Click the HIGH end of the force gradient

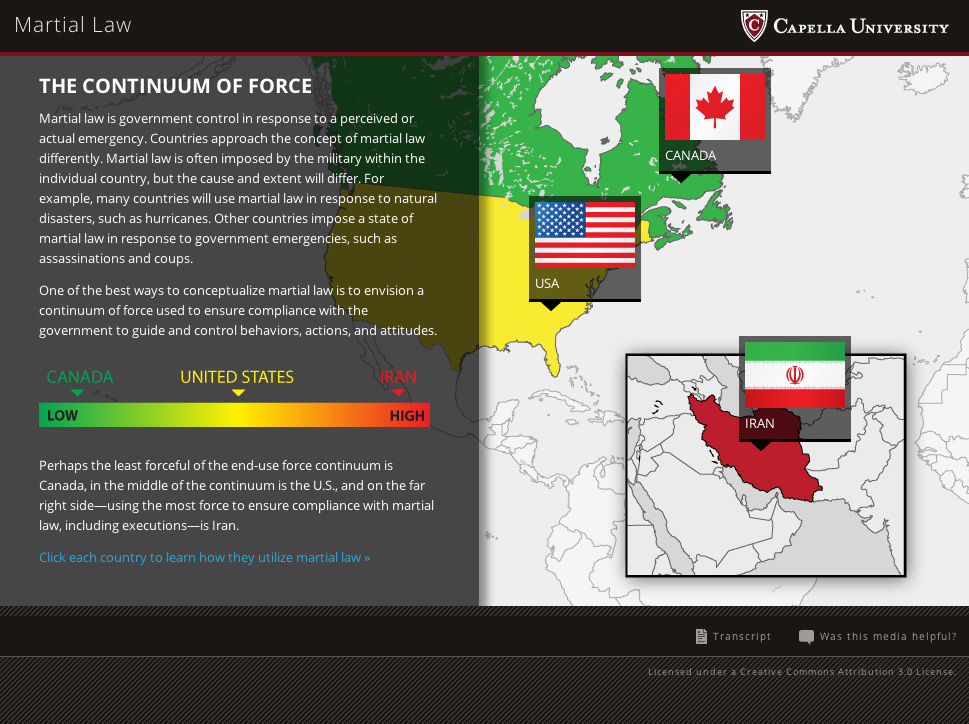pos(407,415)
